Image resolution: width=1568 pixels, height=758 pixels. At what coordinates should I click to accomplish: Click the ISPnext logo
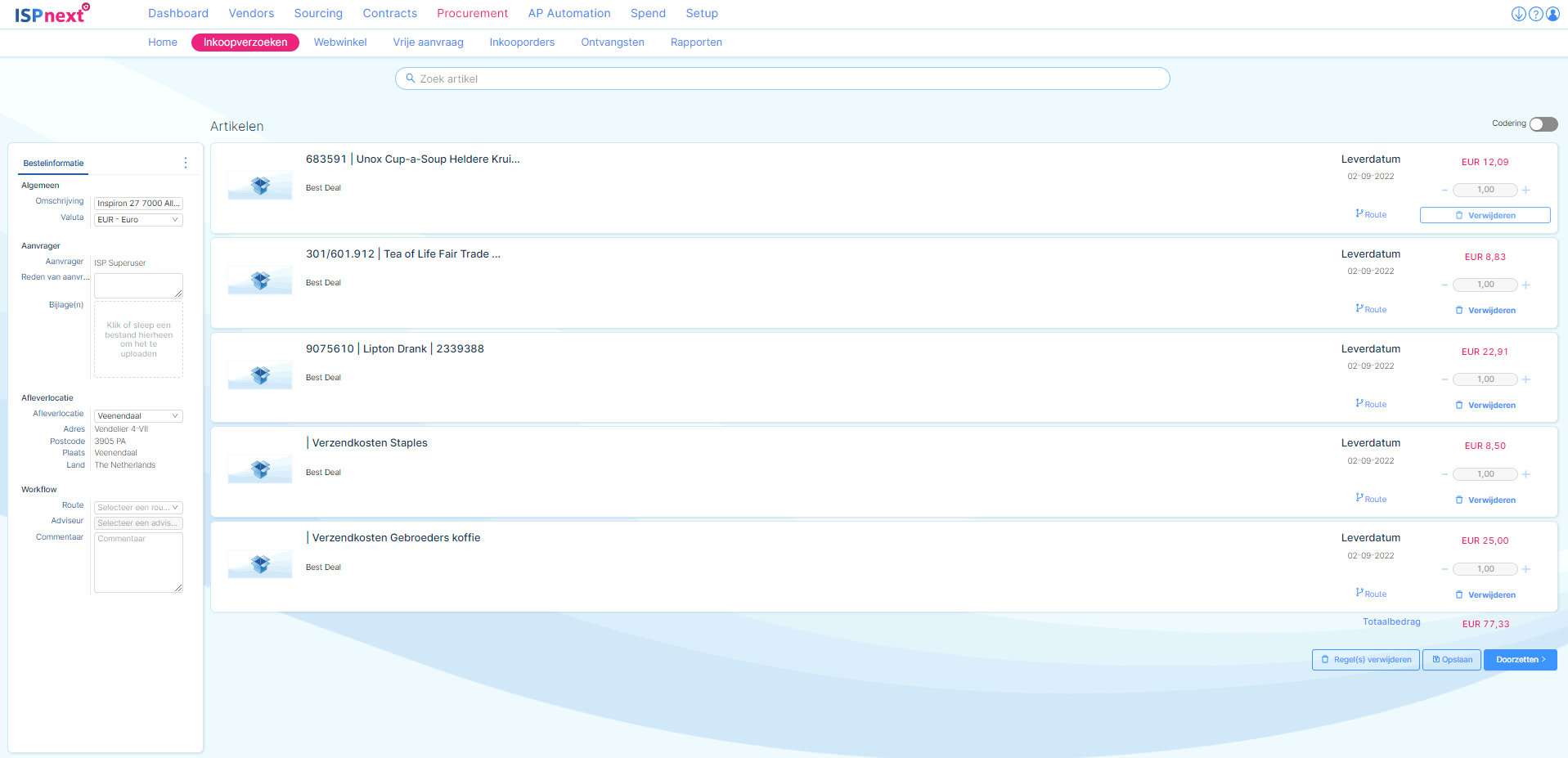[52, 13]
